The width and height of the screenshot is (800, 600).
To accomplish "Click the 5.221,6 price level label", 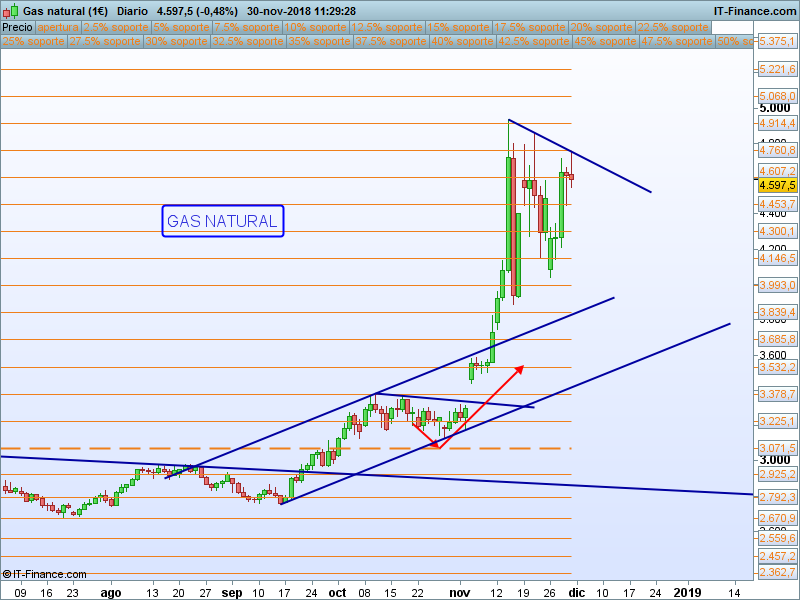I will click(777, 69).
